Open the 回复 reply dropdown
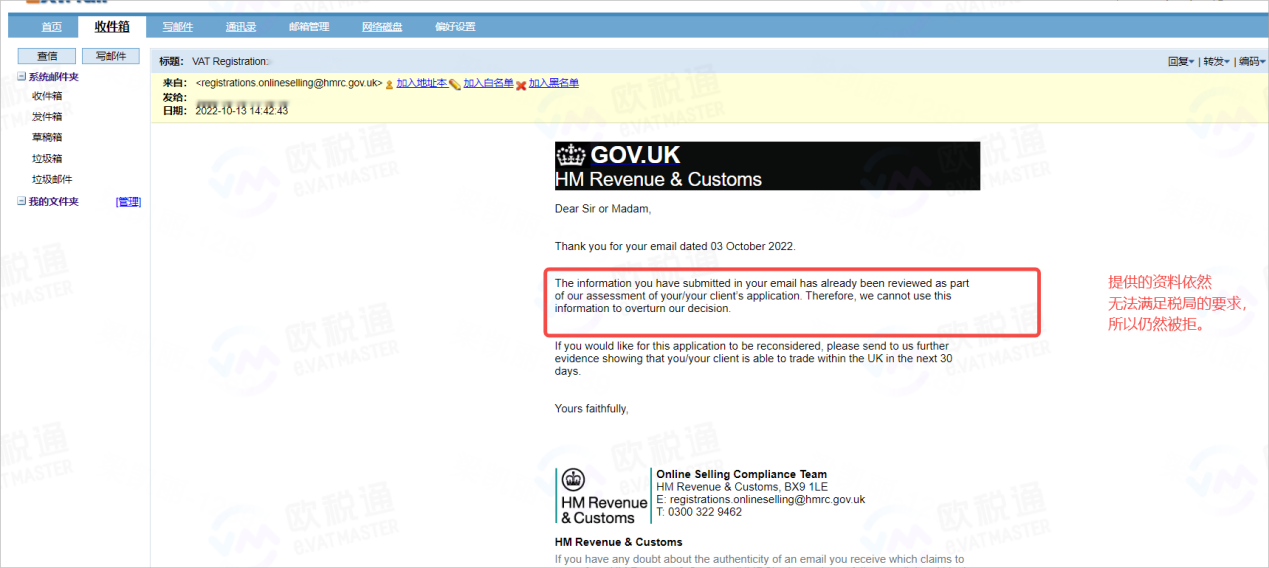Screen dimensions: 1269x568 coord(1182,62)
